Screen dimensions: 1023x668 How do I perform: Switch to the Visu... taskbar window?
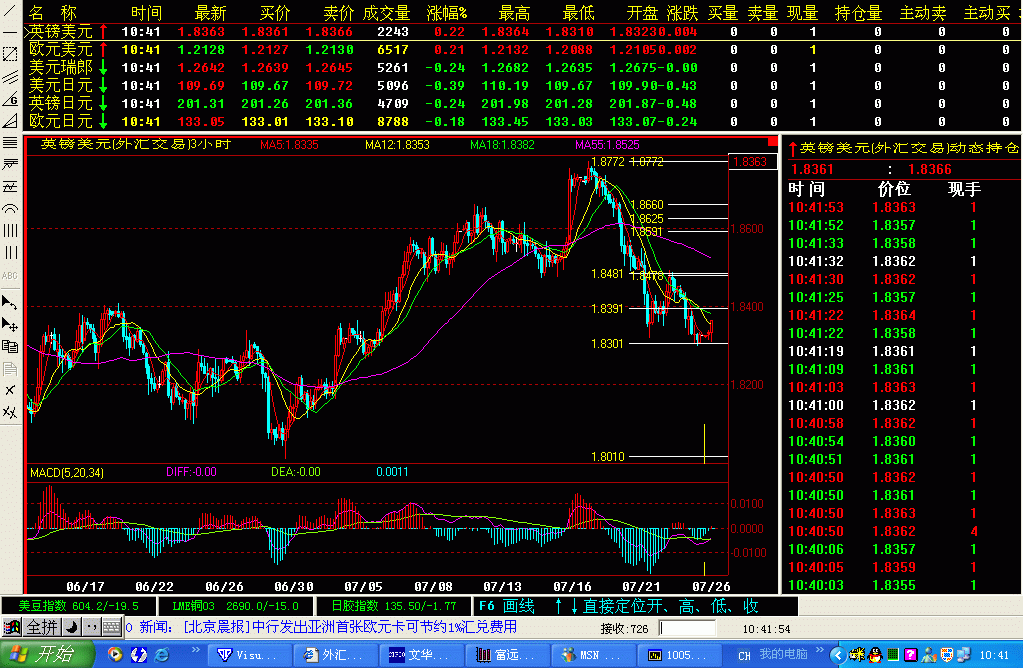pyautogui.click(x=250, y=655)
